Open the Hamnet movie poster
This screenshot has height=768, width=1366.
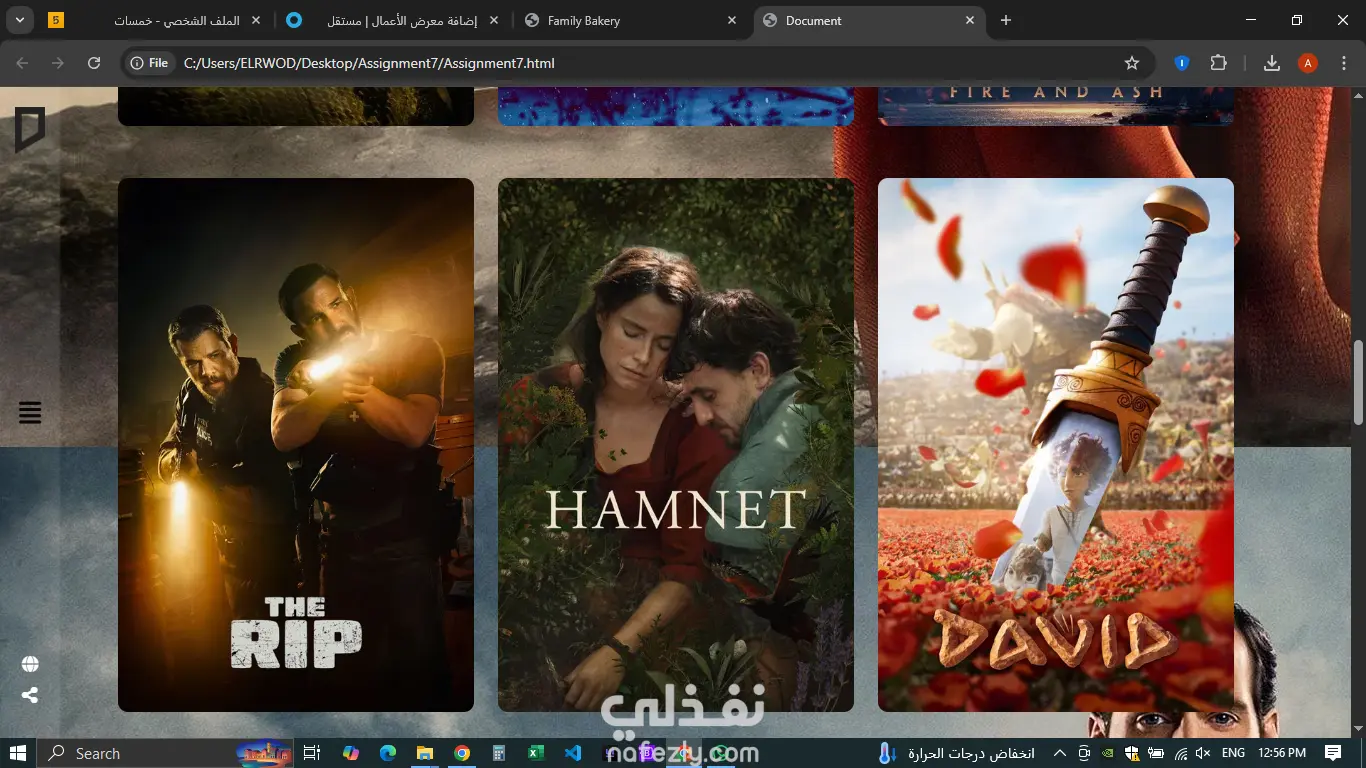click(676, 445)
